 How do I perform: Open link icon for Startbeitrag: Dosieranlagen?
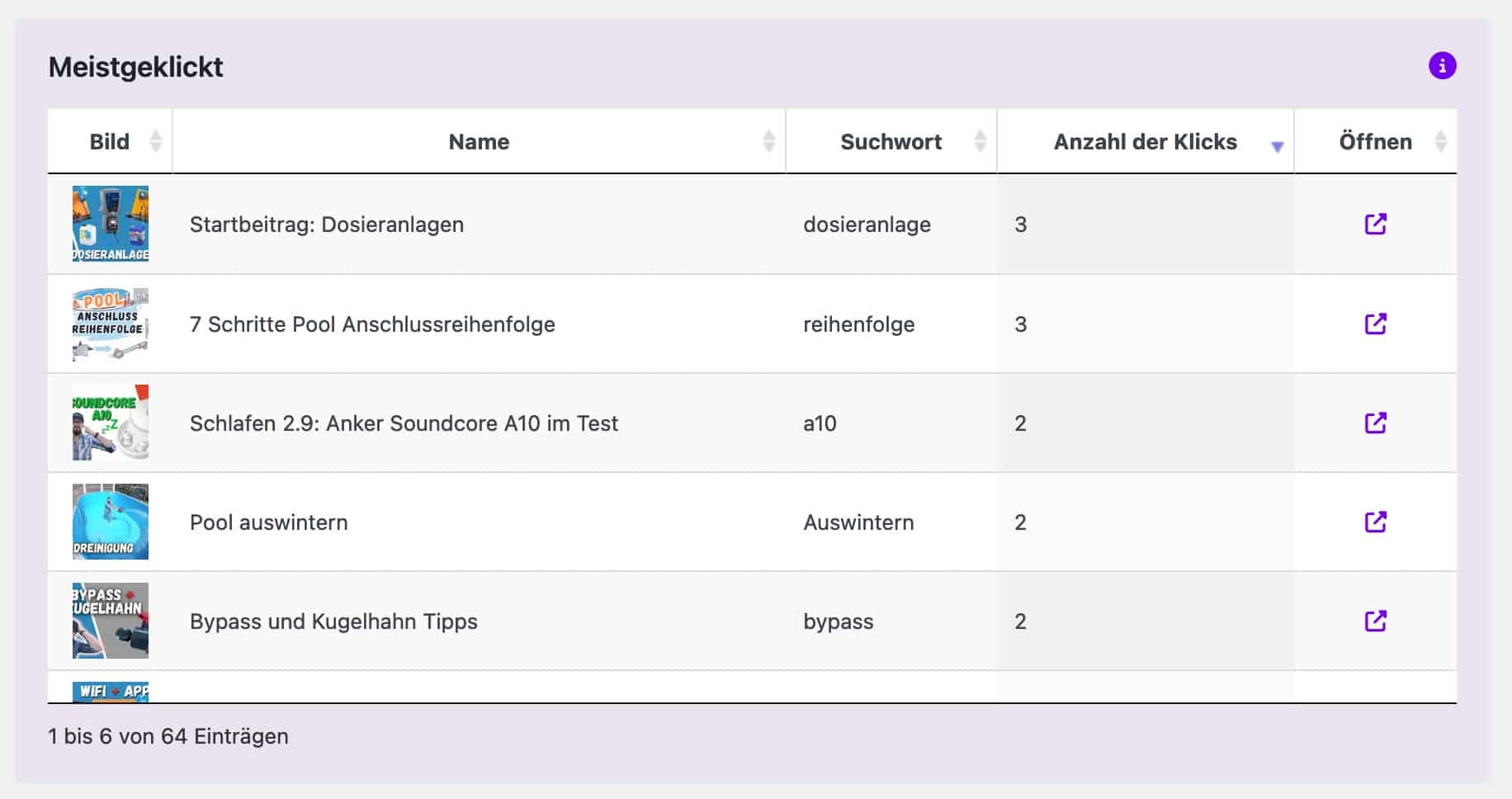pyautogui.click(x=1375, y=224)
